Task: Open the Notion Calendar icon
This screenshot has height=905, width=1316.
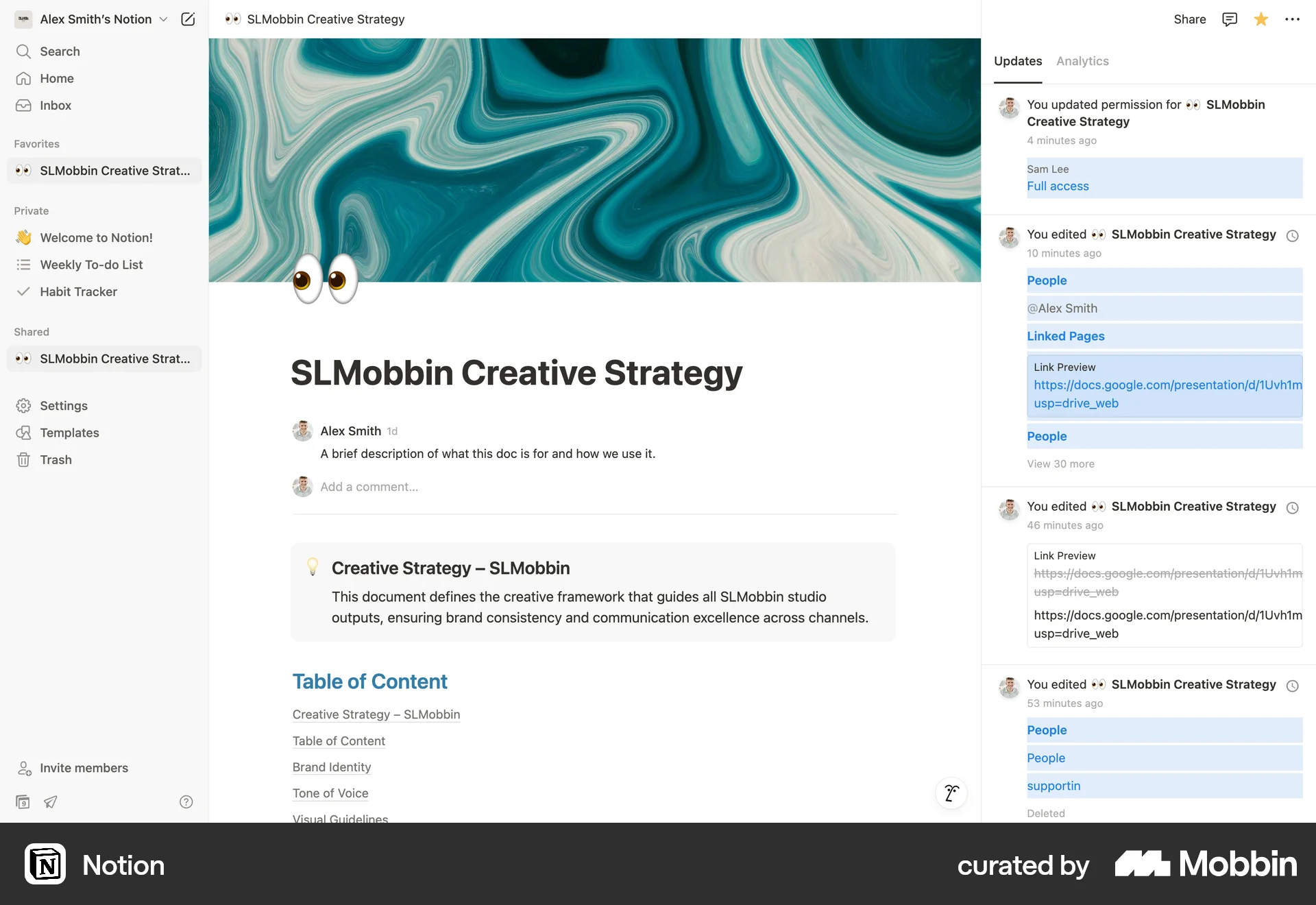Action: coord(23,801)
